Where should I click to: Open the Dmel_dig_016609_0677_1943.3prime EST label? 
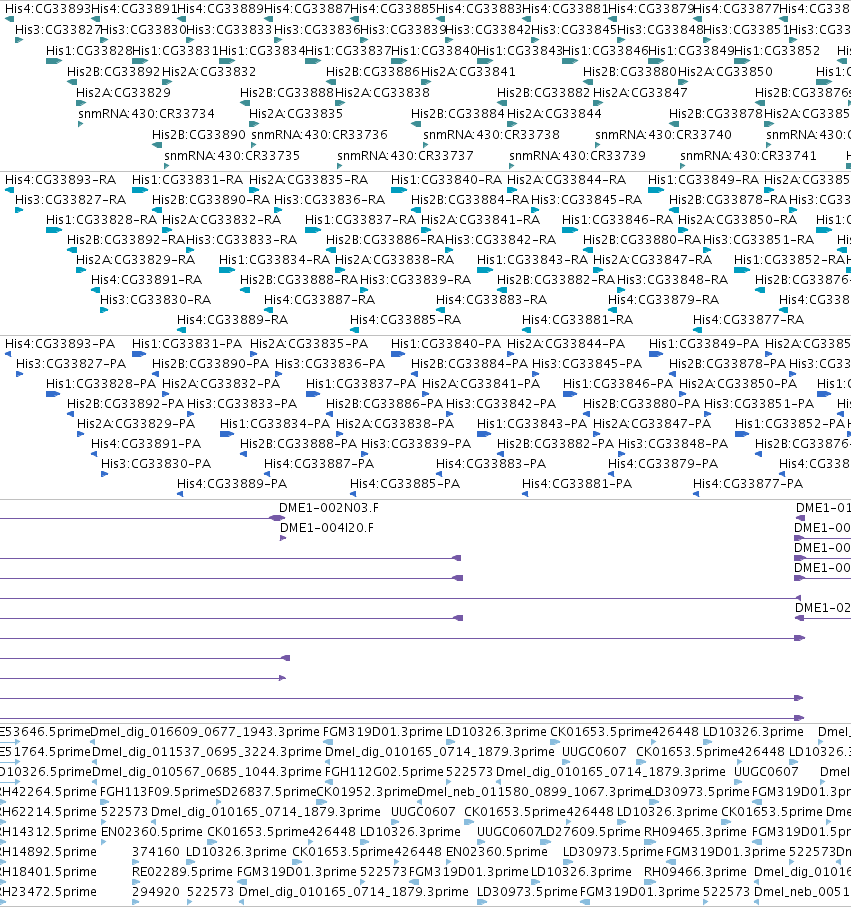coord(205,732)
